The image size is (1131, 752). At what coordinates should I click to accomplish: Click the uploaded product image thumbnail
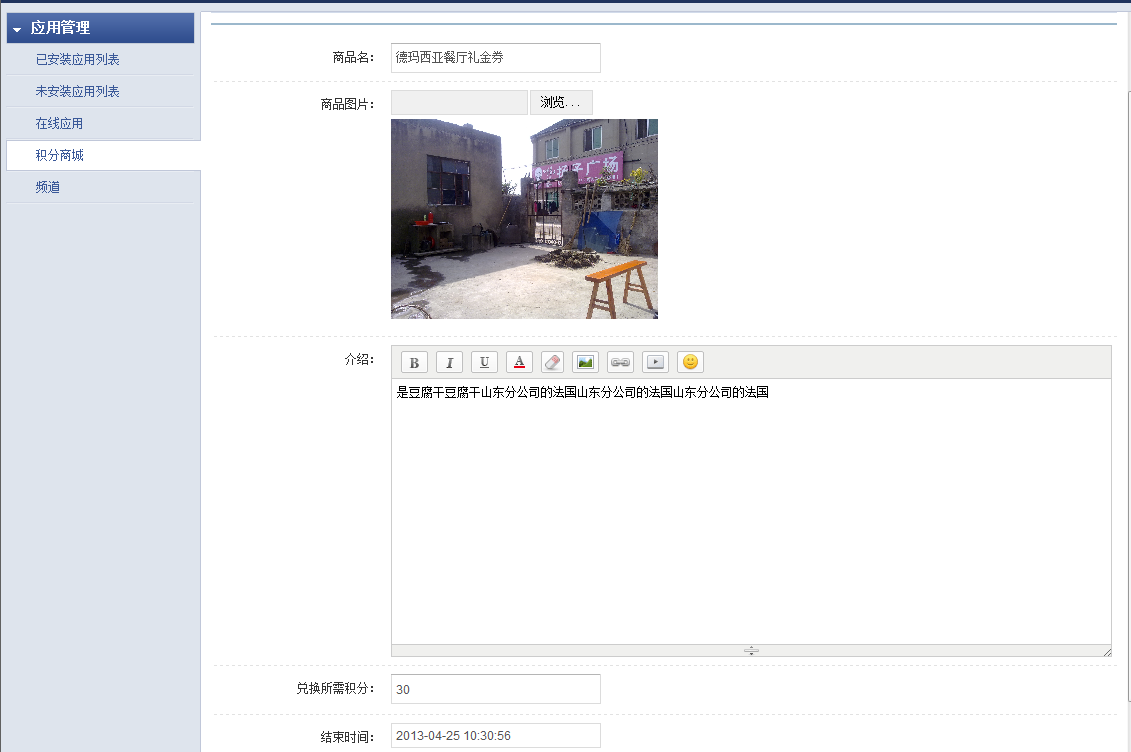524,219
